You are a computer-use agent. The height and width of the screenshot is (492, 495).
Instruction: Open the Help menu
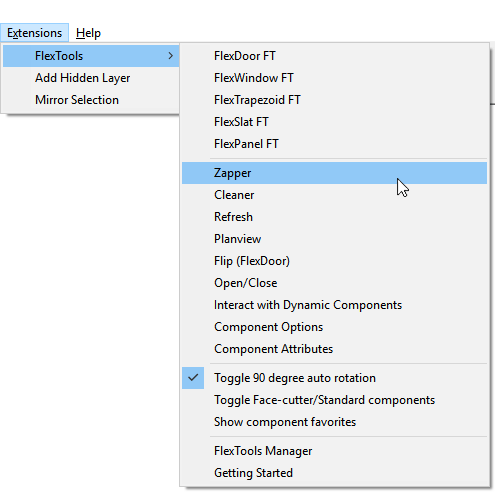tap(88, 33)
